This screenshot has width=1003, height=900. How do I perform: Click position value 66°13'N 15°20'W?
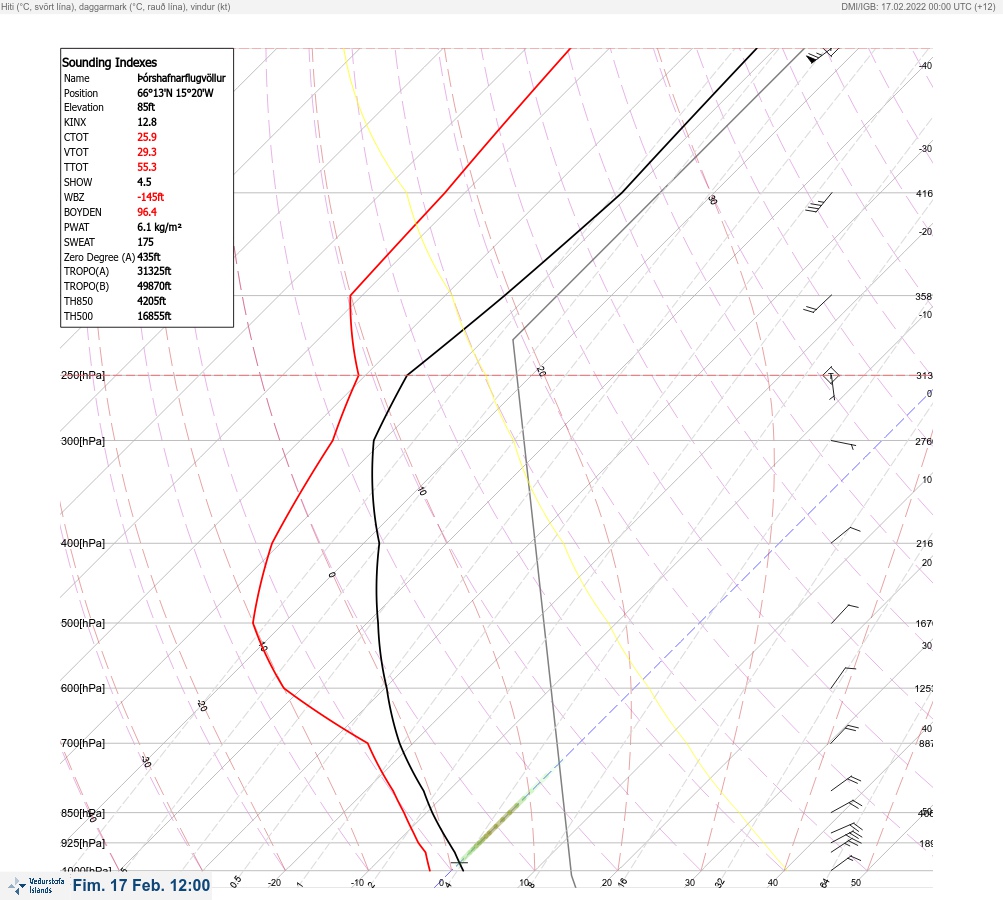click(175, 93)
